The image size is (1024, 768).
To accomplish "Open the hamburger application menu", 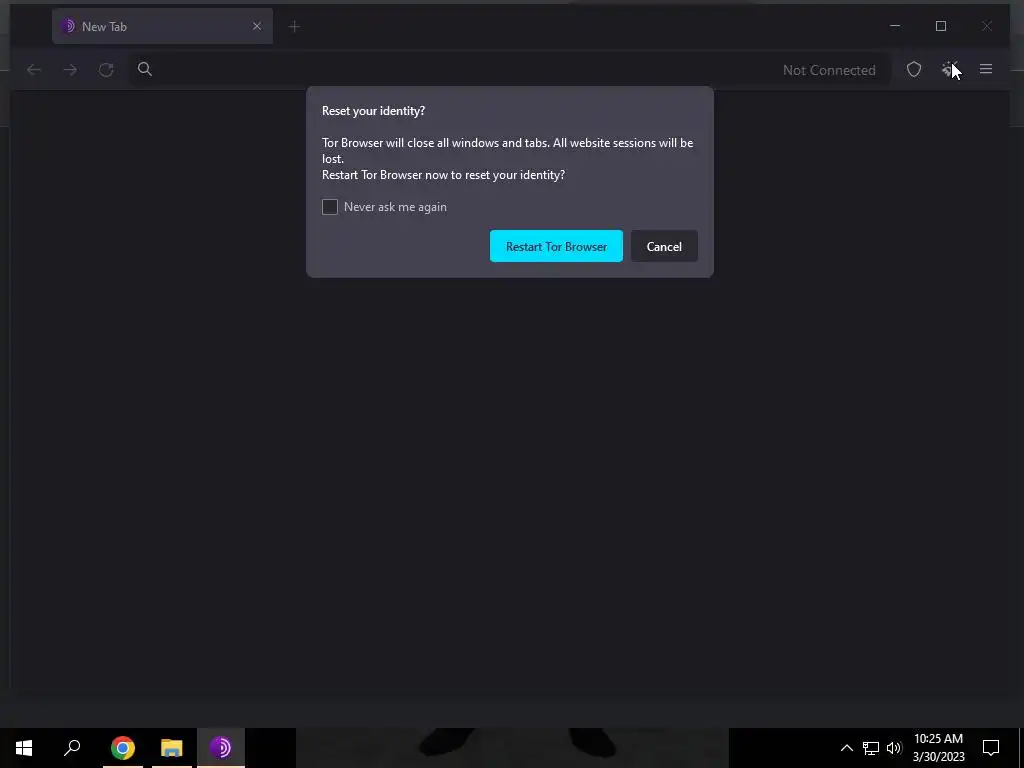I will pyautogui.click(x=985, y=69).
